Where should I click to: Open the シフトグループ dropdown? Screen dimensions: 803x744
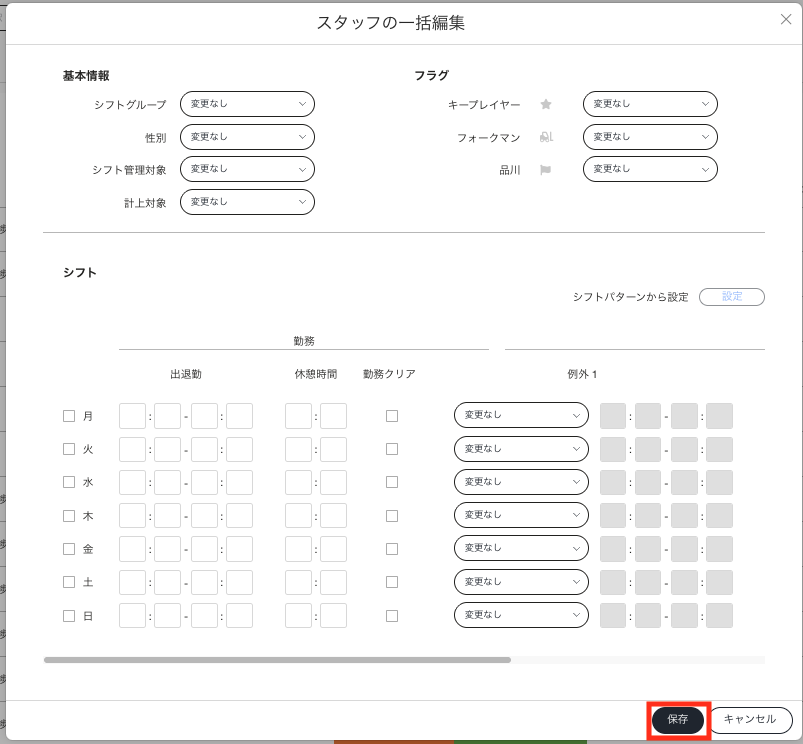pyautogui.click(x=247, y=104)
